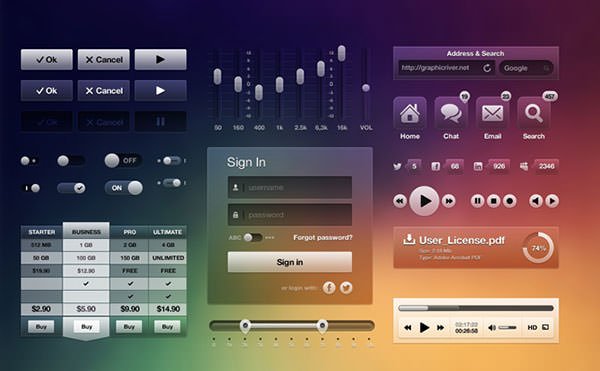Click the VOL slider knob
Viewport: 600px width, 371px height.
[366, 88]
